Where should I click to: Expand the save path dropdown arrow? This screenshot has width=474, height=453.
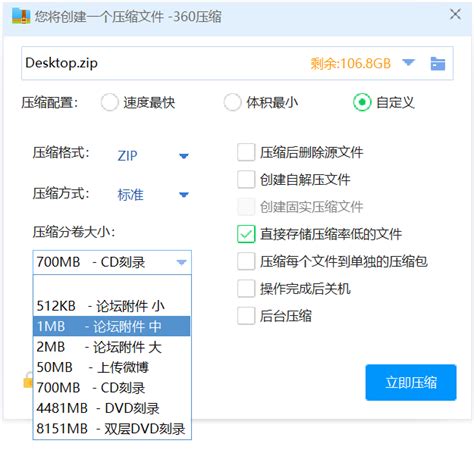pos(408,62)
